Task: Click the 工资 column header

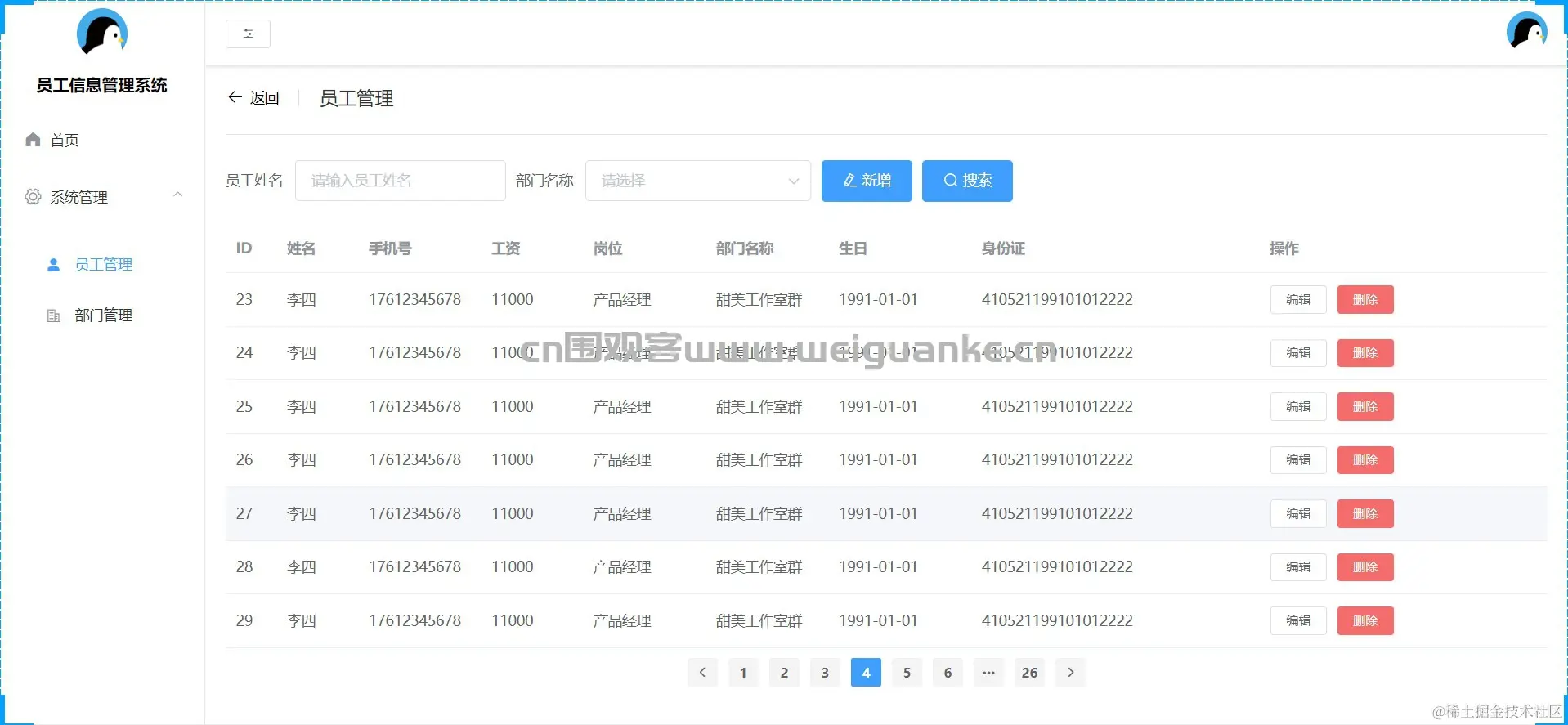Action: click(x=505, y=248)
